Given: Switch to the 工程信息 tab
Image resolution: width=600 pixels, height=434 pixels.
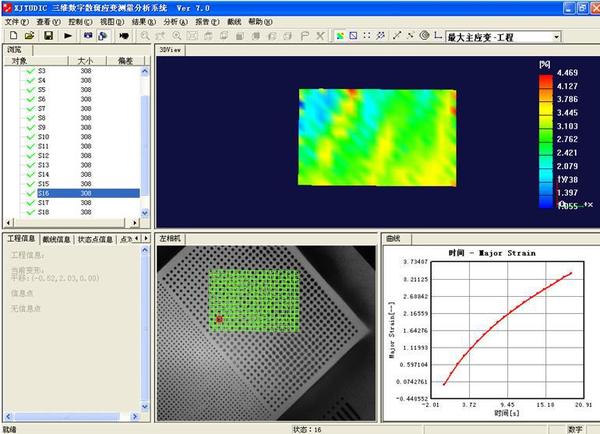Looking at the screenshot, I should tap(21, 238).
